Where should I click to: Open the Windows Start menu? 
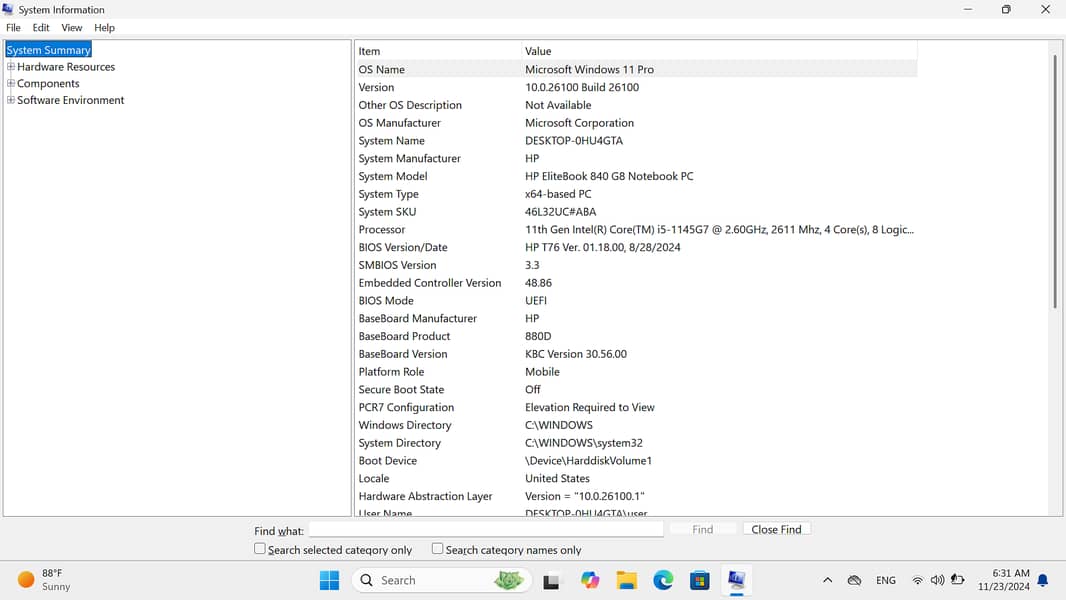point(329,580)
